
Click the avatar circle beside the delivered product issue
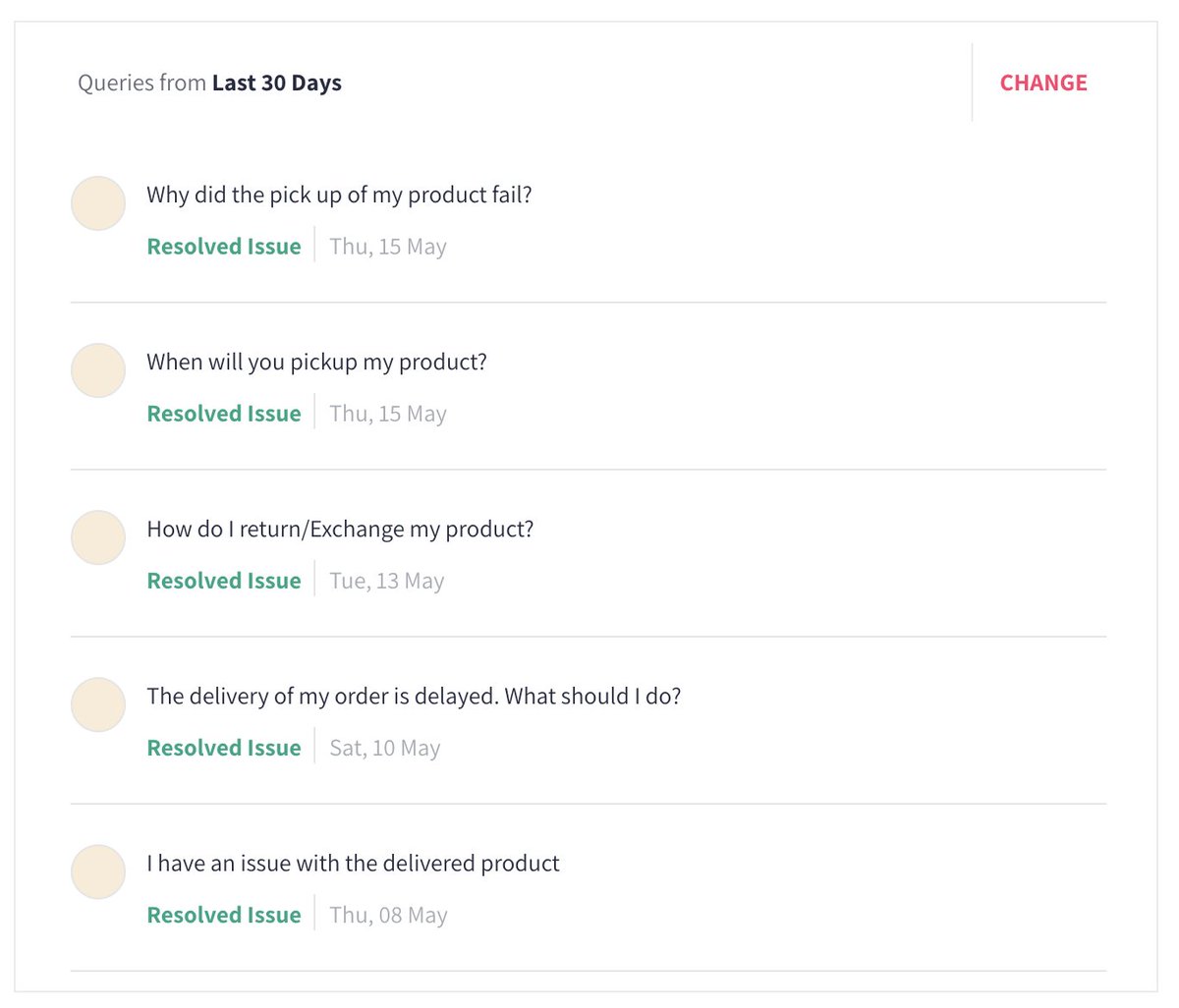[x=98, y=871]
